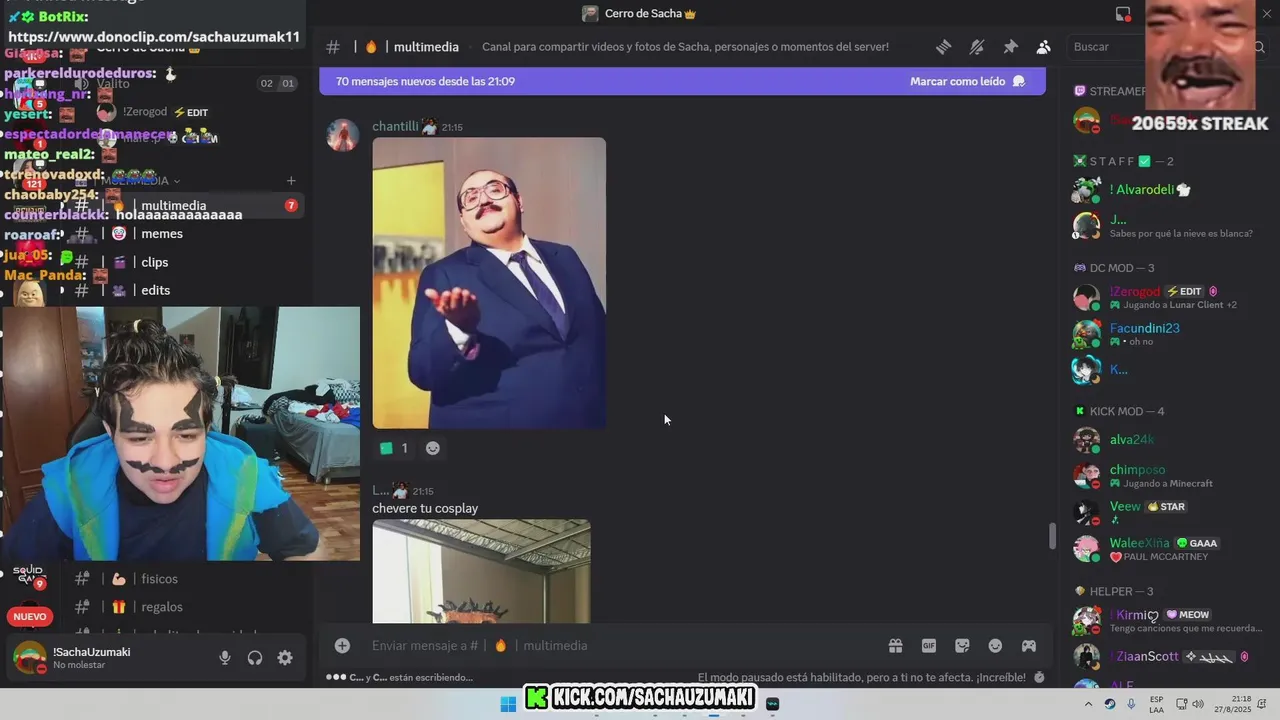
Task: Open the sticker picker
Action: [962, 646]
